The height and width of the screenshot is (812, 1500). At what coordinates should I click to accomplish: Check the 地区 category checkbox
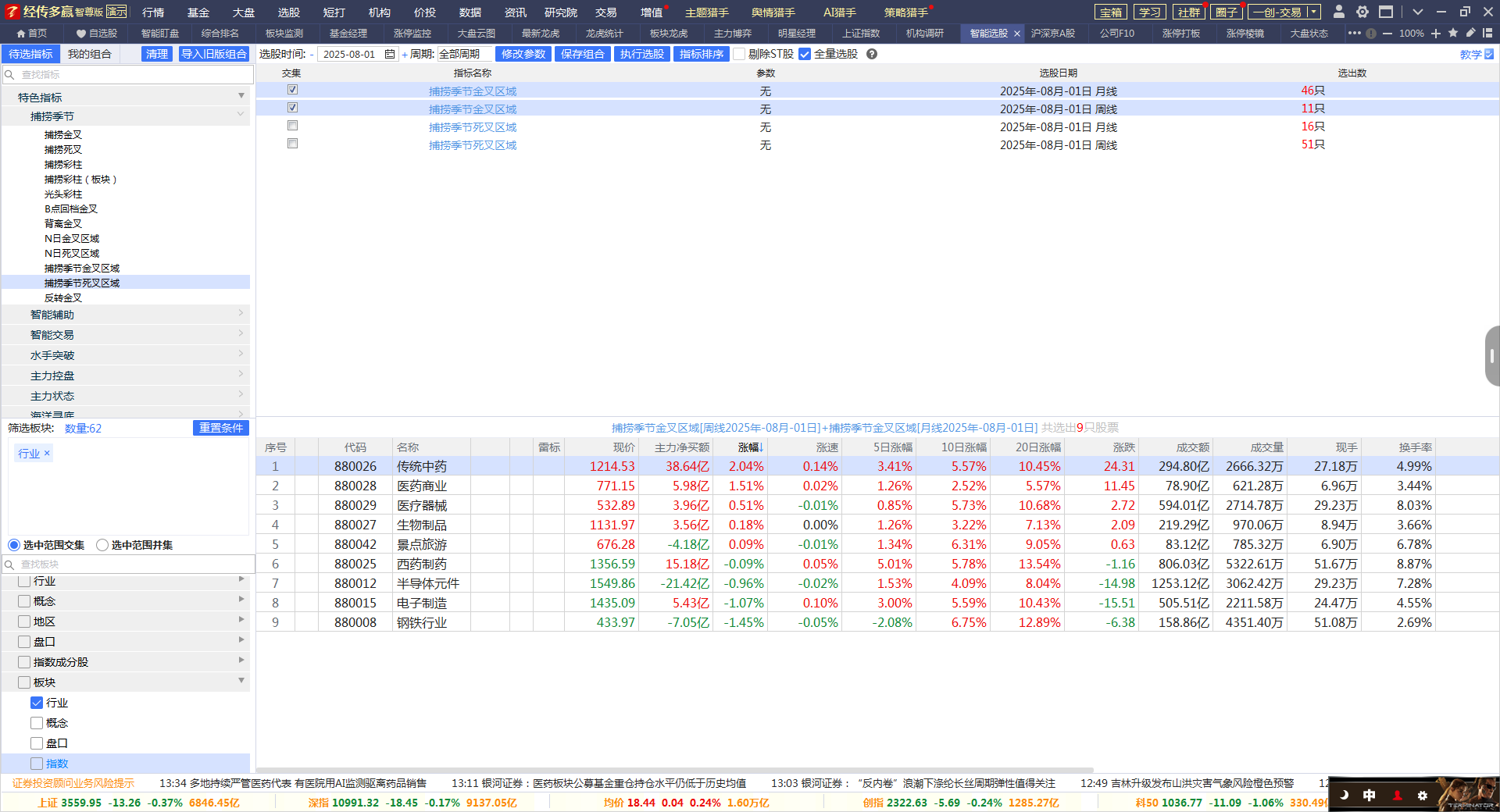pos(24,621)
